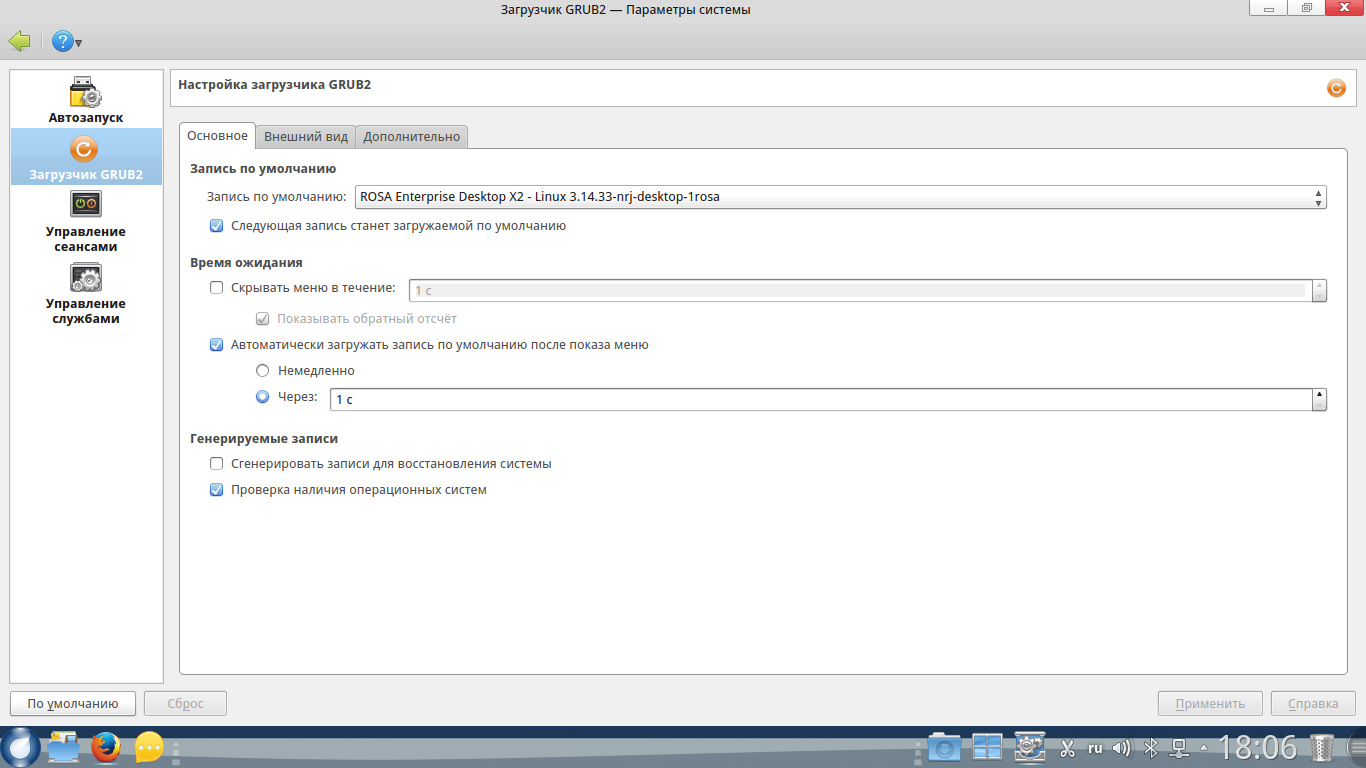
Task: Switch to the Дополнительно tab
Action: 412,137
